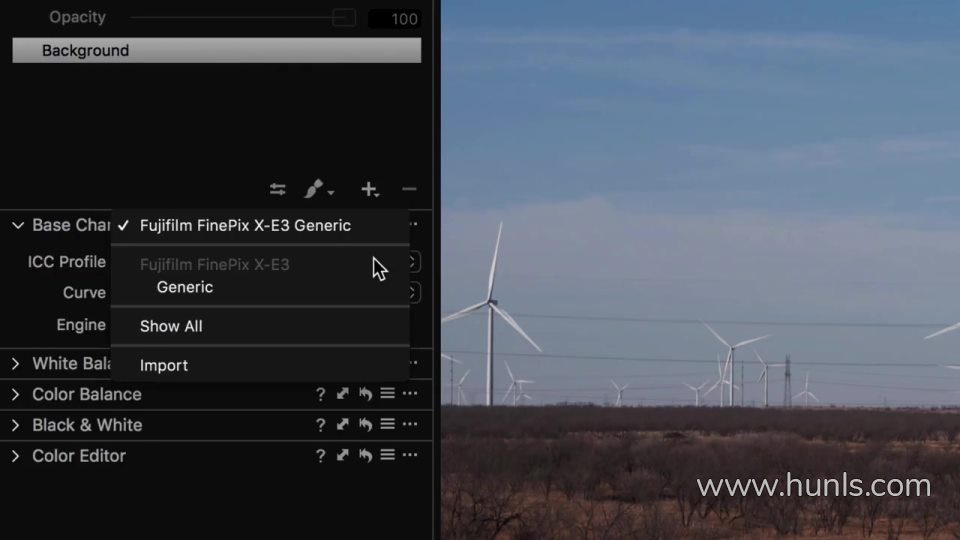Copy Black & White adjustments arrow icon
Screen dimensions: 960x540
pyautogui.click(x=342, y=424)
